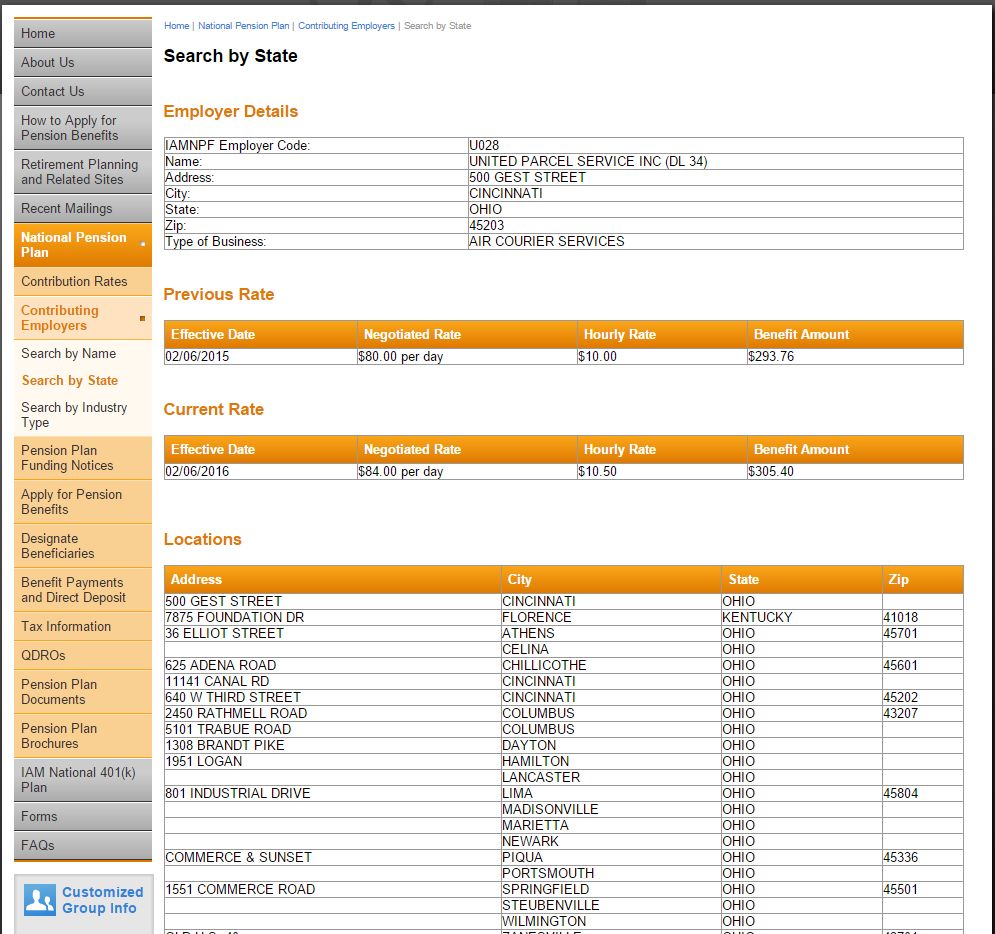Image resolution: width=995 pixels, height=934 pixels.
Task: Click the Search by State breadcrumb text
Action: click(437, 26)
